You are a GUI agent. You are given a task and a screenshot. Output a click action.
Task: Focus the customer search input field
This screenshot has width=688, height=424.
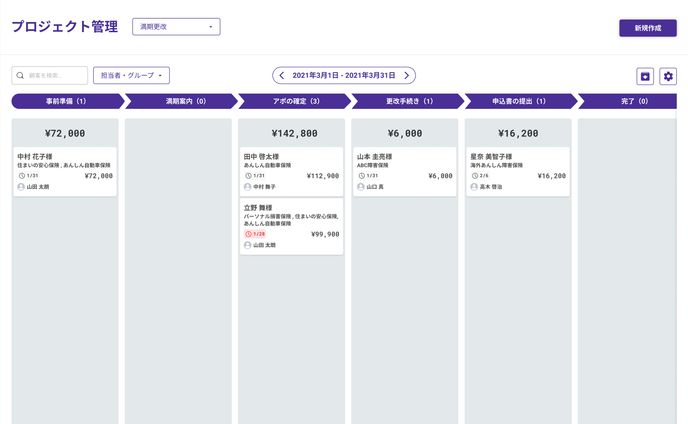[x=50, y=75]
